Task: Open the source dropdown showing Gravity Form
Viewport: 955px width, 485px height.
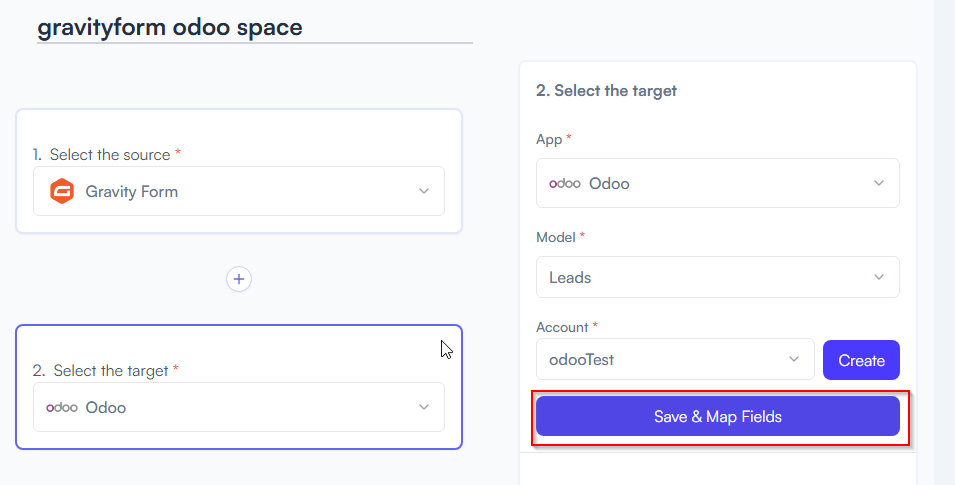Action: [x=239, y=191]
